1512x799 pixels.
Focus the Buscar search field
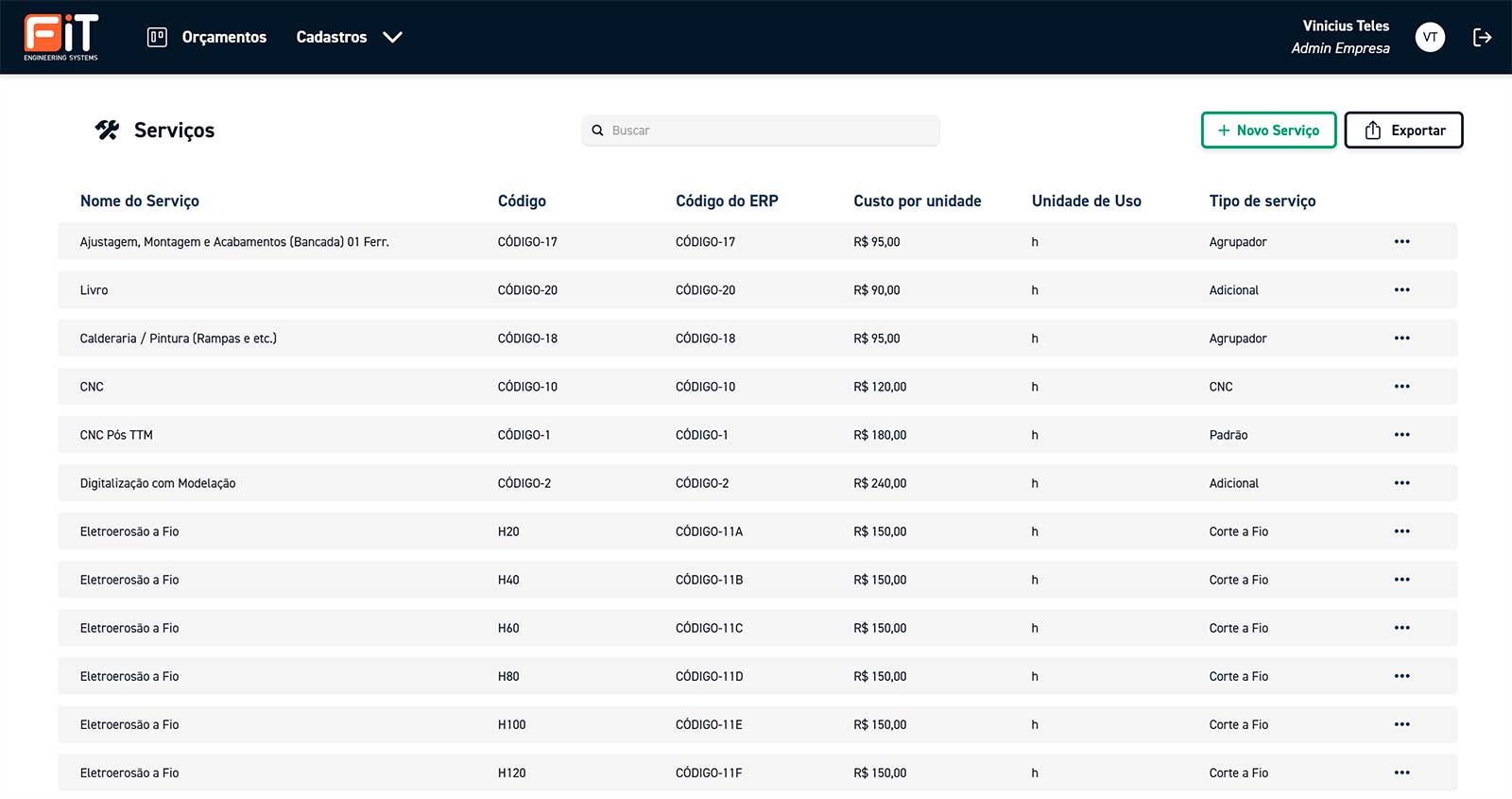[x=770, y=130]
